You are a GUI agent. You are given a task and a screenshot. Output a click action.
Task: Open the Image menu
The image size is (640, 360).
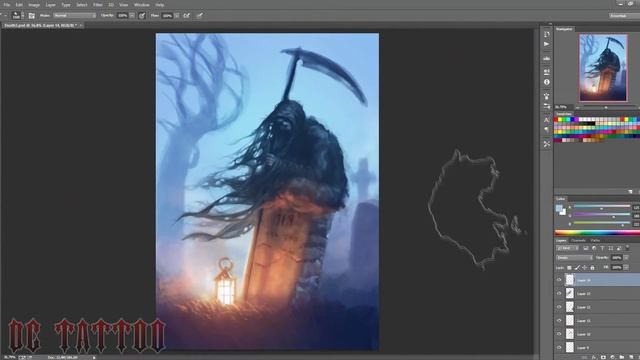point(34,5)
